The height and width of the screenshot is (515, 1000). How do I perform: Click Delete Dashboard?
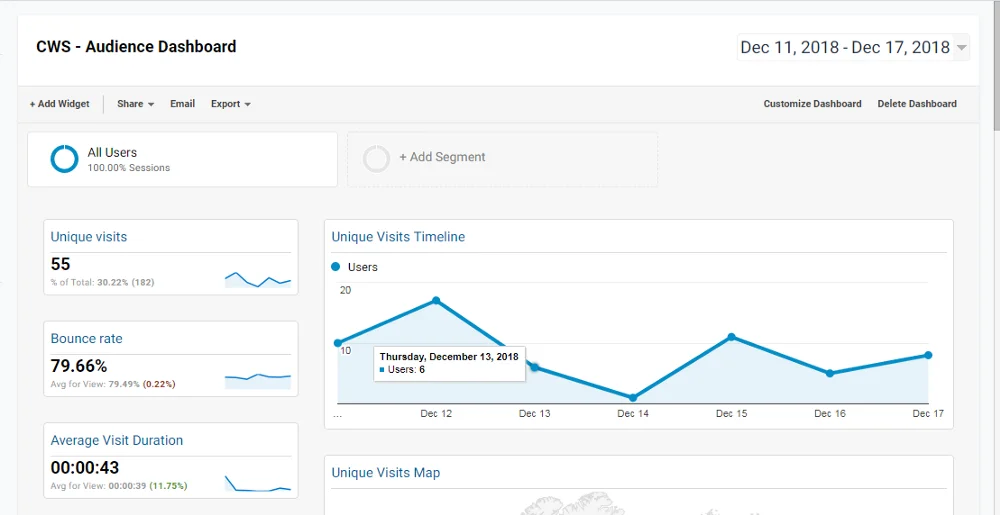[x=917, y=104]
